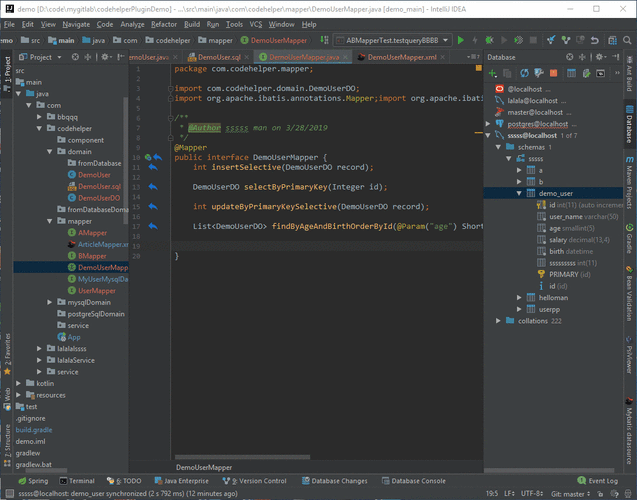Viewport: 637px width, 500px height.
Task: Open the 9: Version Control tool window
Action: click(255, 481)
